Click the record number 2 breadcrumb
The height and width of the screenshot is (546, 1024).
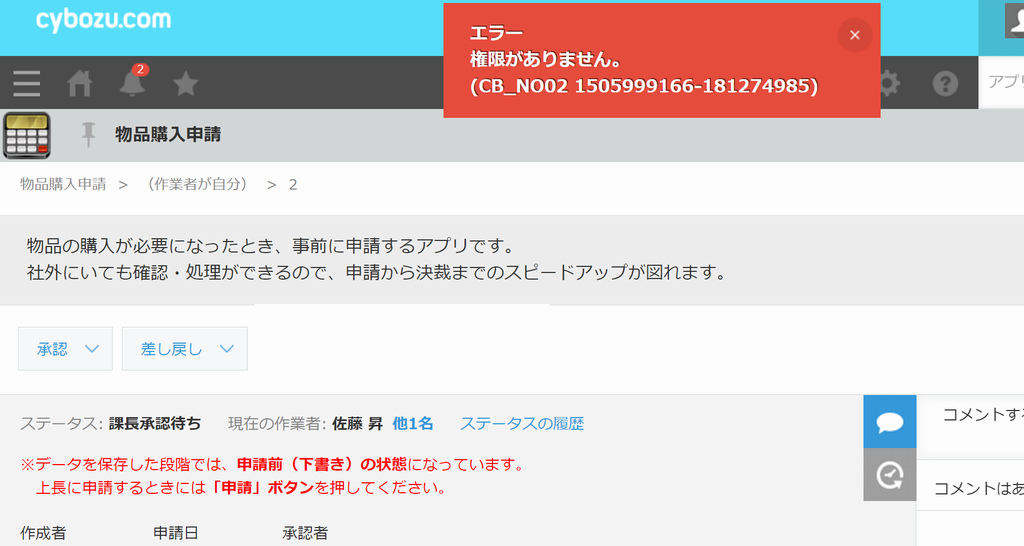point(293,185)
